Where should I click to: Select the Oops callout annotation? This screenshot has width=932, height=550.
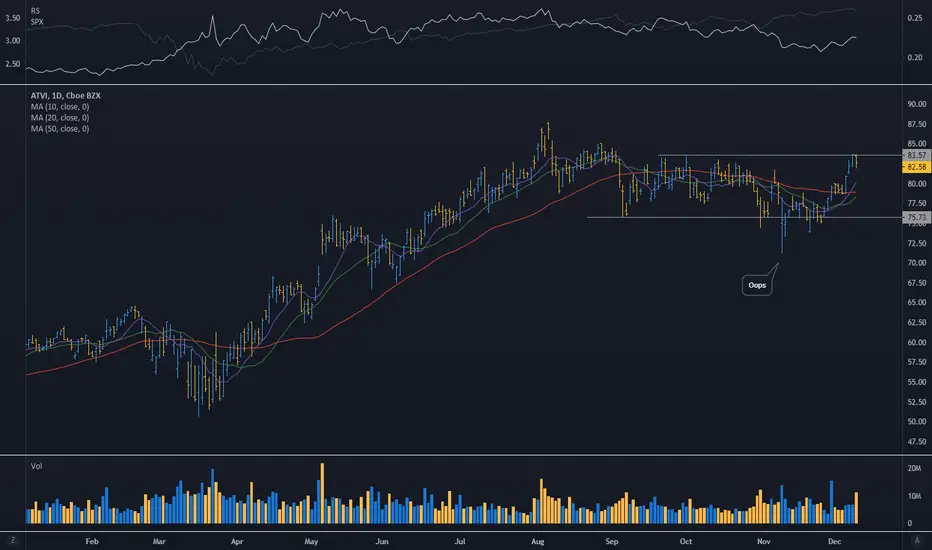point(757,285)
